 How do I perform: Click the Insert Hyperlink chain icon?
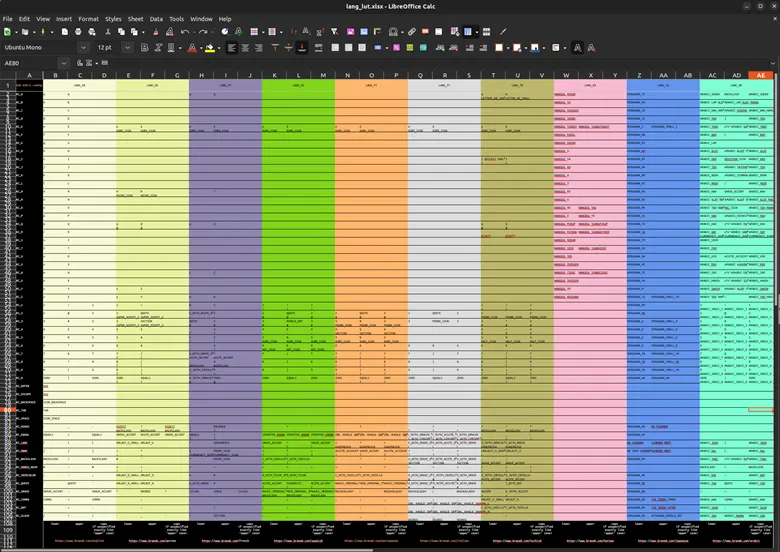412,32
